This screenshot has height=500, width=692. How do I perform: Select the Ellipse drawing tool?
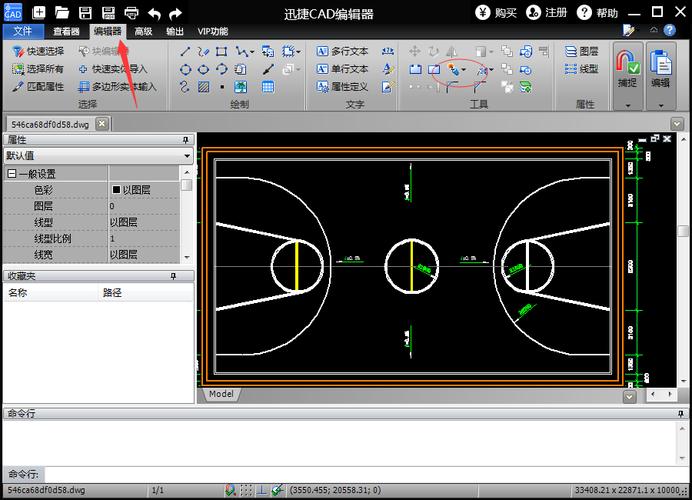click(x=203, y=69)
